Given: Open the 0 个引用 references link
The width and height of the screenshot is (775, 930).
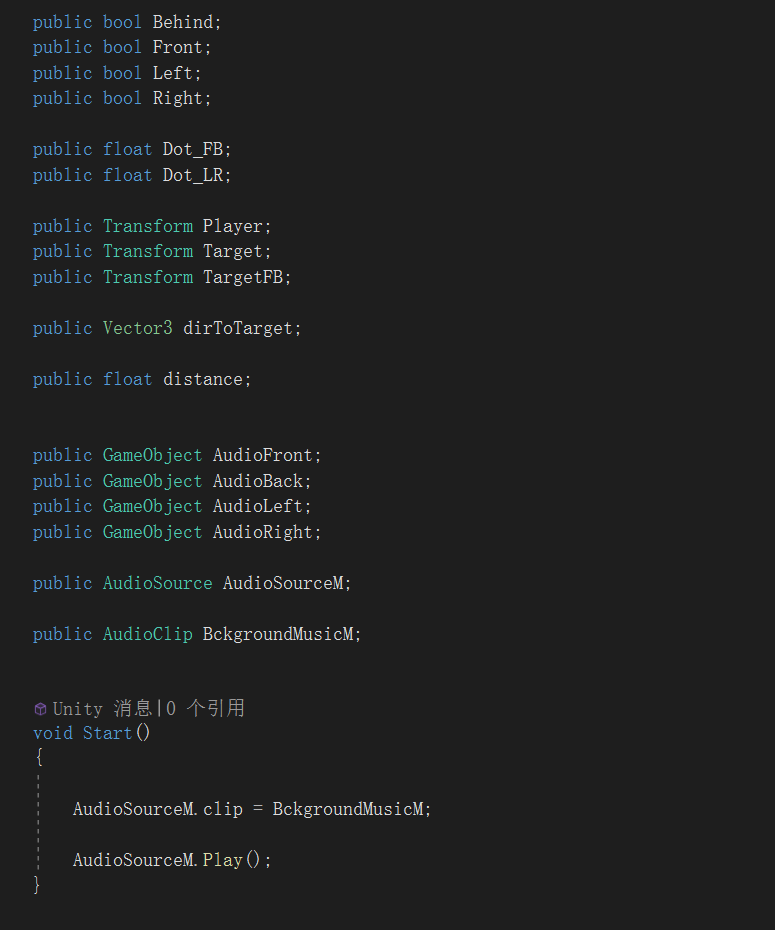Looking at the screenshot, I should click(x=205, y=709).
